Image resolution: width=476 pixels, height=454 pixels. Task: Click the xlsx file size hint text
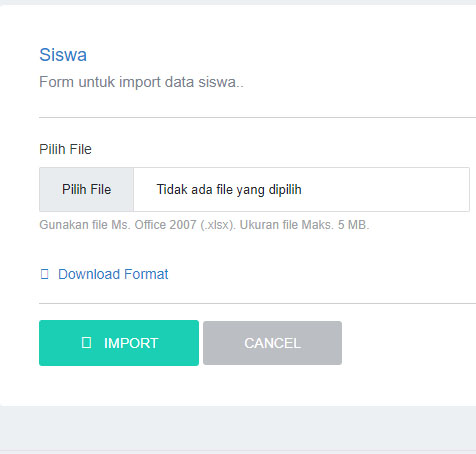204,225
